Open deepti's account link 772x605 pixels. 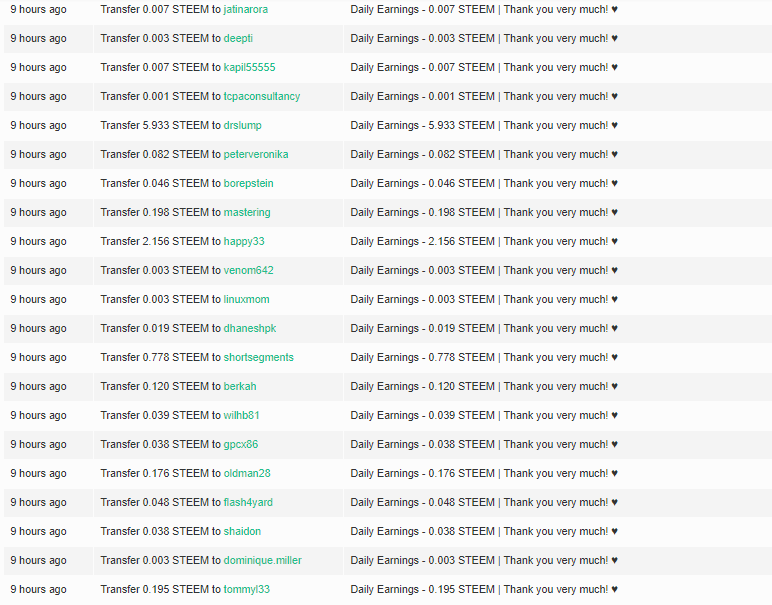pyautogui.click(x=238, y=38)
